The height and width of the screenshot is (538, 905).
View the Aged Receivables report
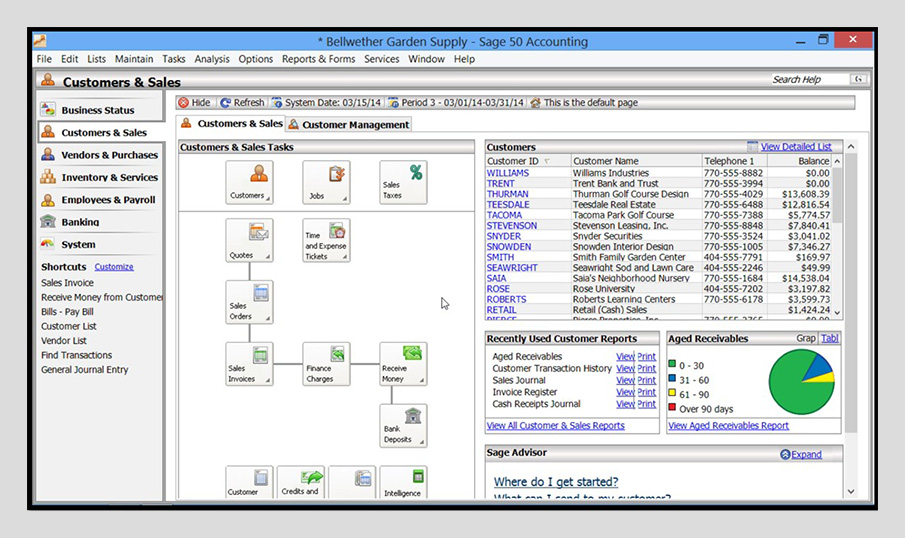[626, 357]
